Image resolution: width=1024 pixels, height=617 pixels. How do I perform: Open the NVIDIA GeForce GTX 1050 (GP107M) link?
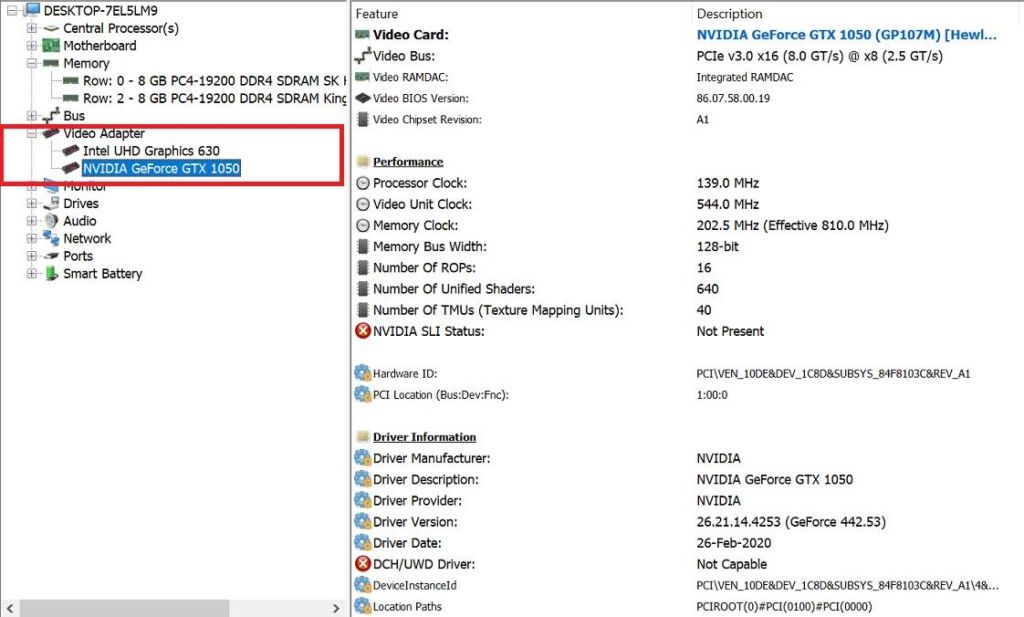[x=846, y=35]
